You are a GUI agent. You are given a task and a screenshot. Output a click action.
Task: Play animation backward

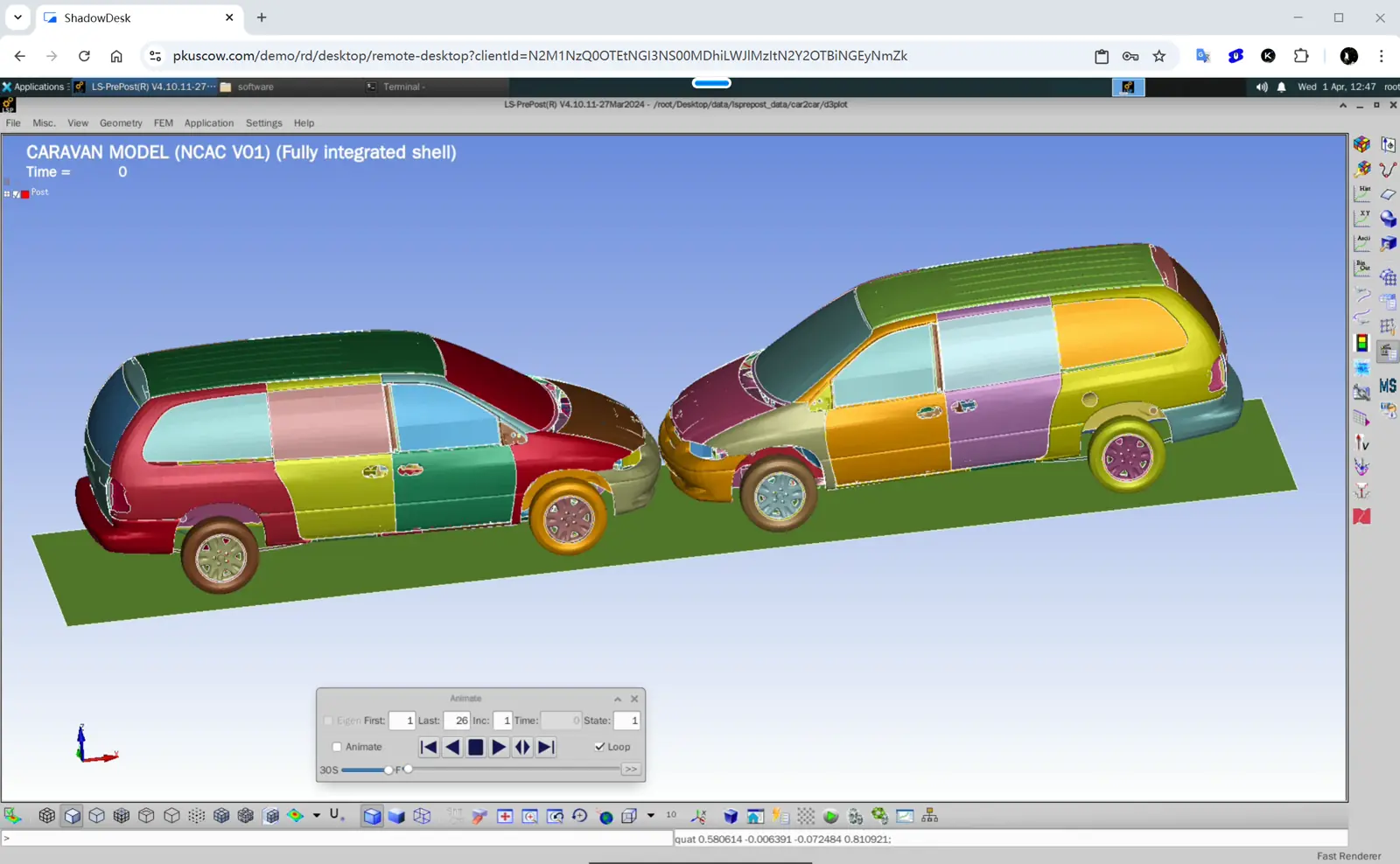[x=452, y=747]
